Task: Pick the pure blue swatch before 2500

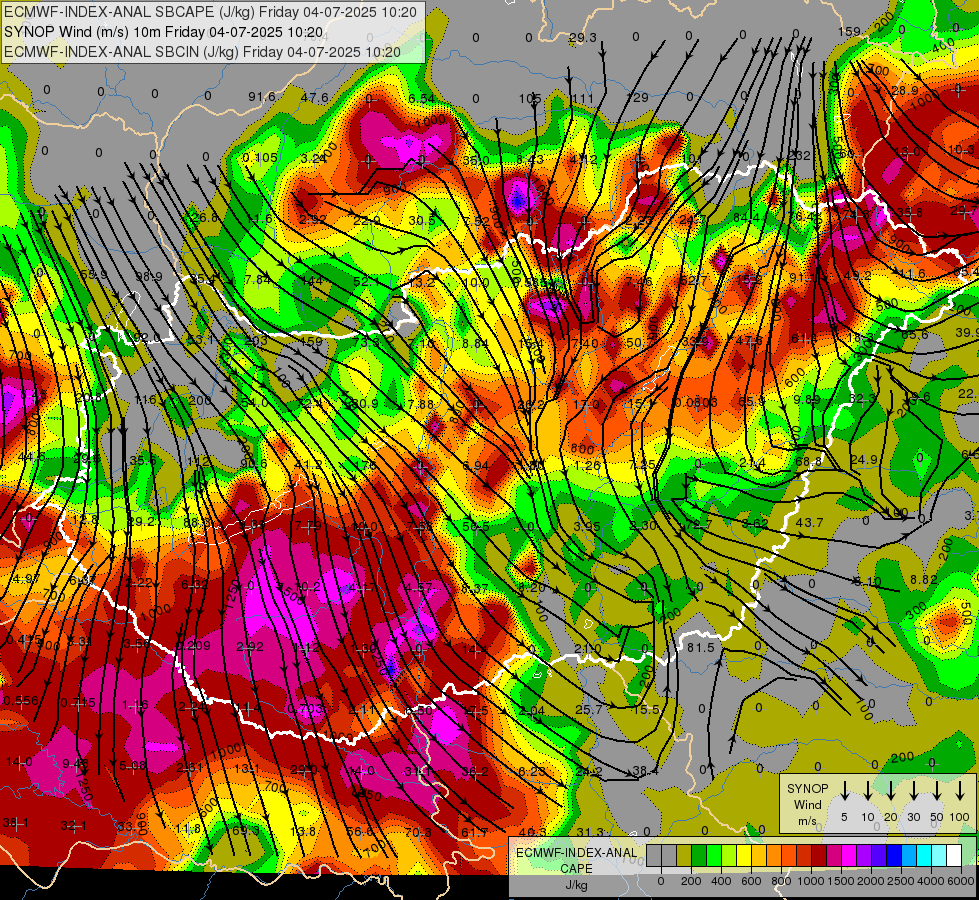Action: pos(893,856)
